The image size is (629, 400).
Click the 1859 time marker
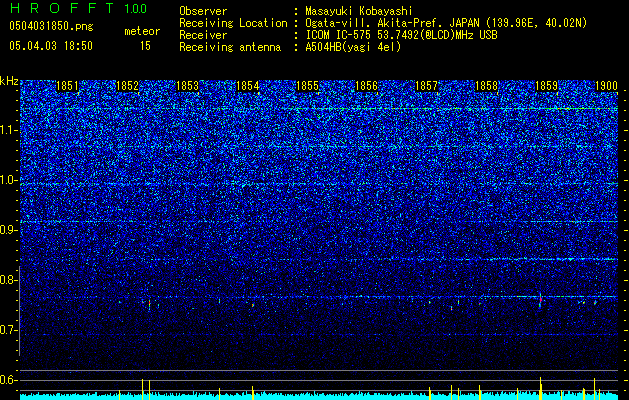(546, 86)
